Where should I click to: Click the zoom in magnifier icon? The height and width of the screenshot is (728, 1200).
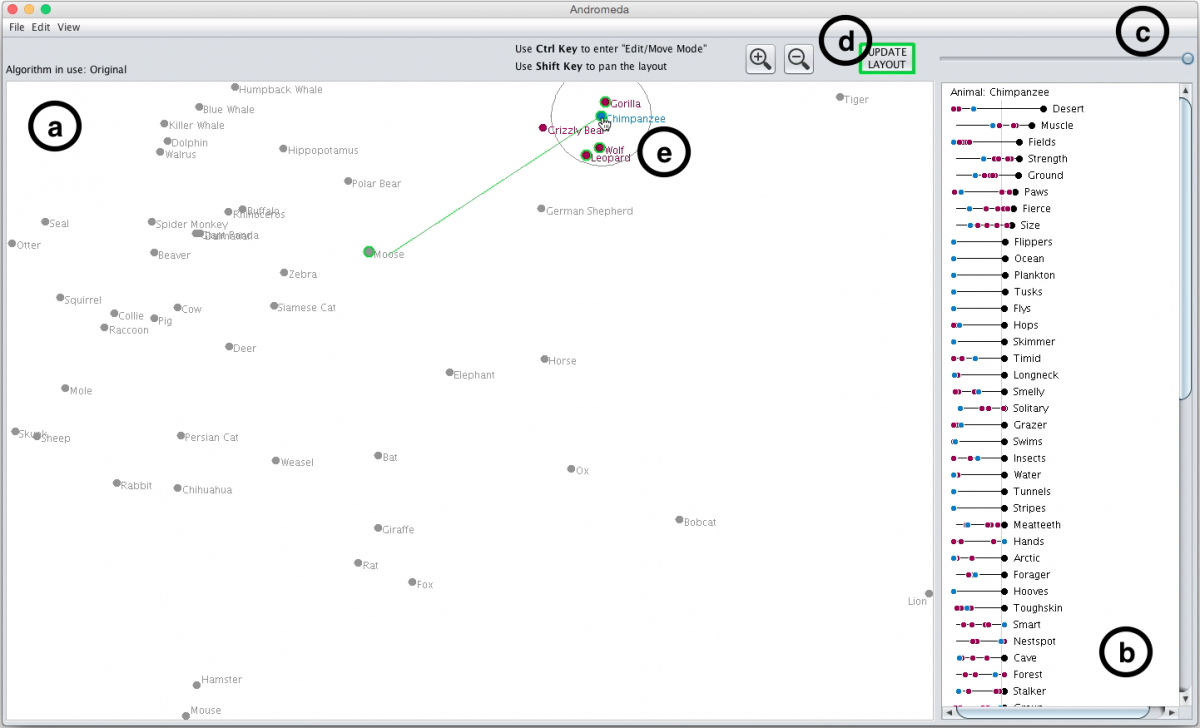(x=761, y=59)
